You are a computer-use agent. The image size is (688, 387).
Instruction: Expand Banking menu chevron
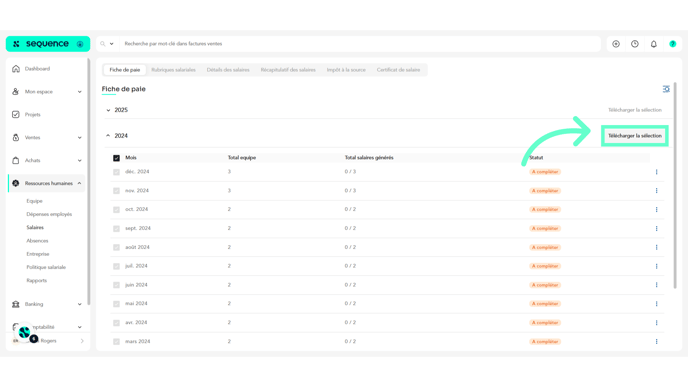[x=79, y=304]
